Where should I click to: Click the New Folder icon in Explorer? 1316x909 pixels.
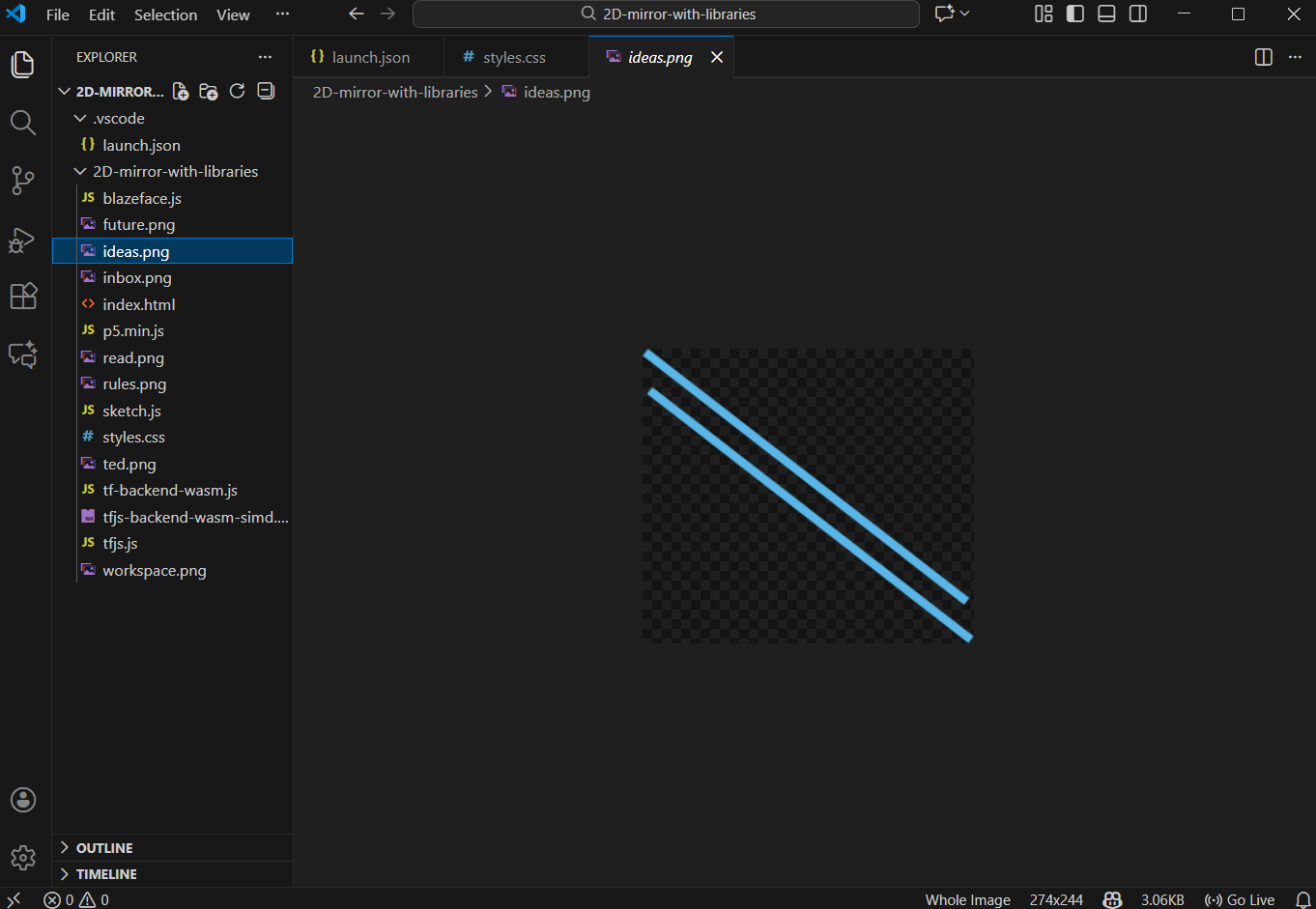point(209,91)
